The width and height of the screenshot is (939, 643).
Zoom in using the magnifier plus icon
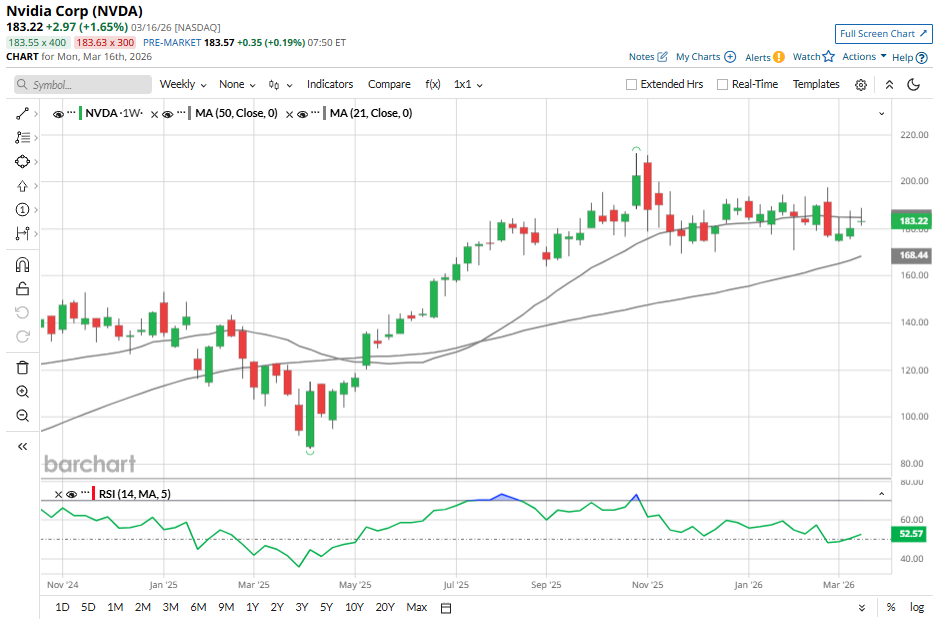point(22,392)
